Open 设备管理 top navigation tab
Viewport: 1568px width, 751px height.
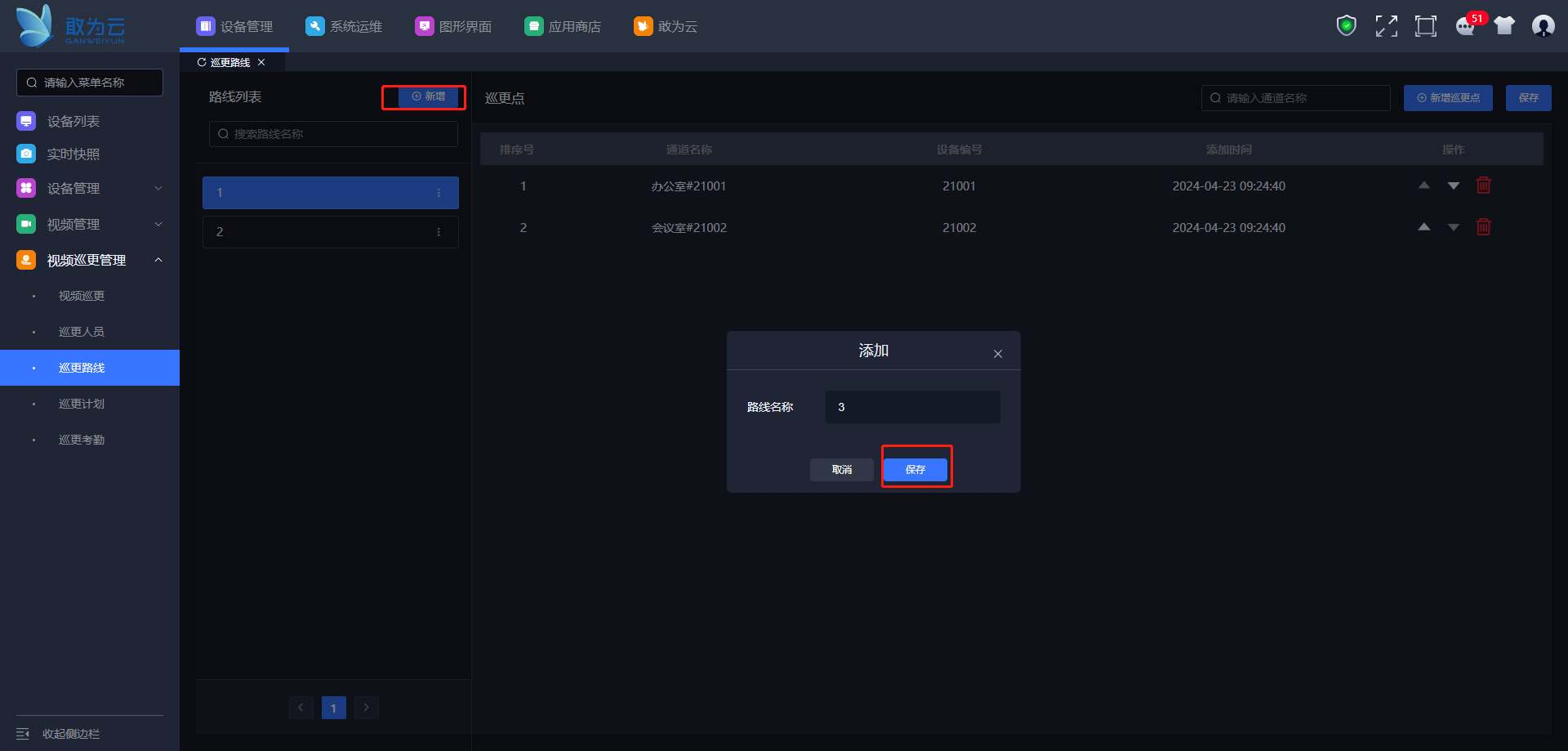[x=234, y=26]
